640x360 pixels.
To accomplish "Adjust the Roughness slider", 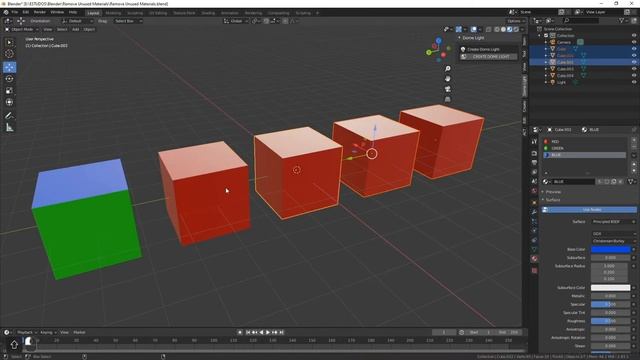I will (x=611, y=321).
